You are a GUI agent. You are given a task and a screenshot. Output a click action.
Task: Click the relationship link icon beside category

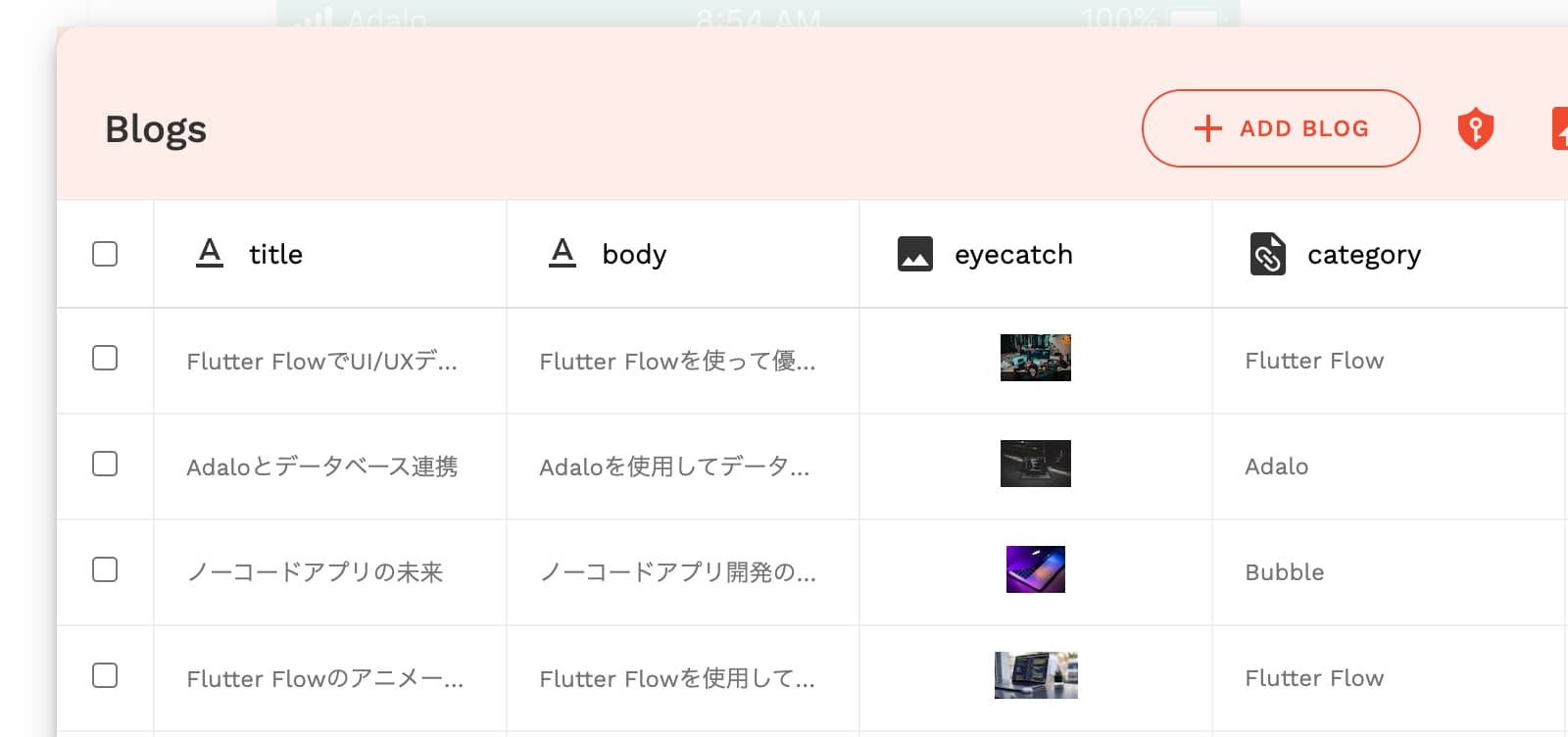click(x=1268, y=254)
